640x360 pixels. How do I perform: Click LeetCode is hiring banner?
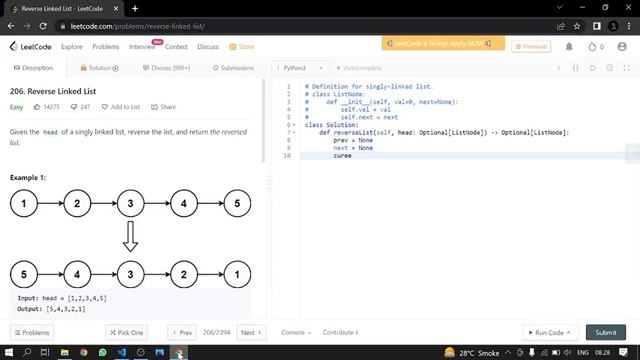pos(443,43)
